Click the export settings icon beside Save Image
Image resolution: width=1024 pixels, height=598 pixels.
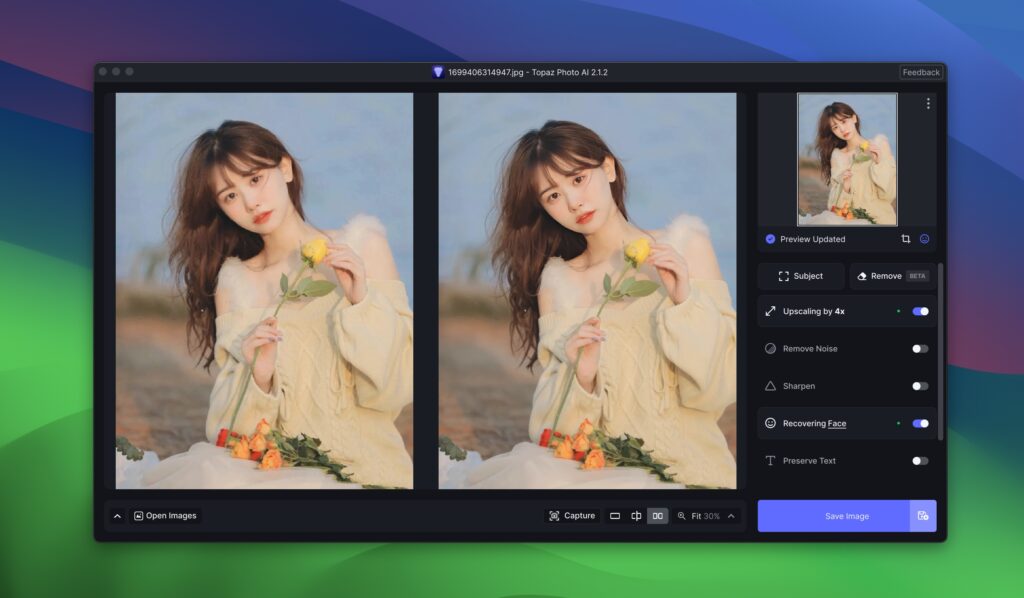tap(925, 515)
